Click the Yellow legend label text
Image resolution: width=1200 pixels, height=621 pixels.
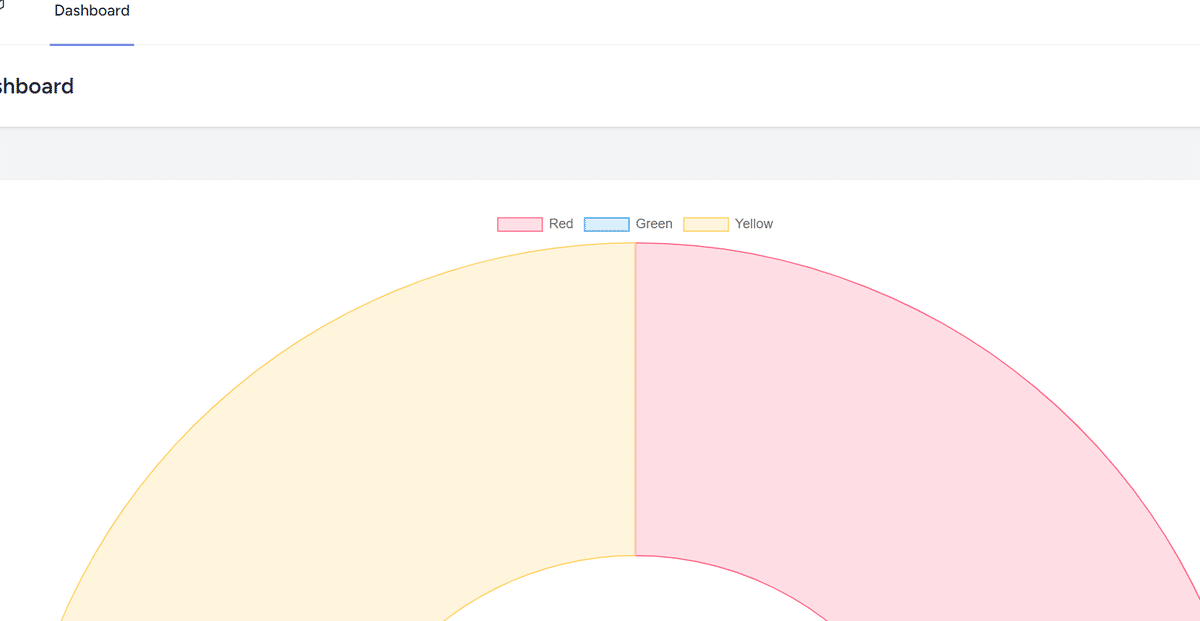tap(754, 224)
